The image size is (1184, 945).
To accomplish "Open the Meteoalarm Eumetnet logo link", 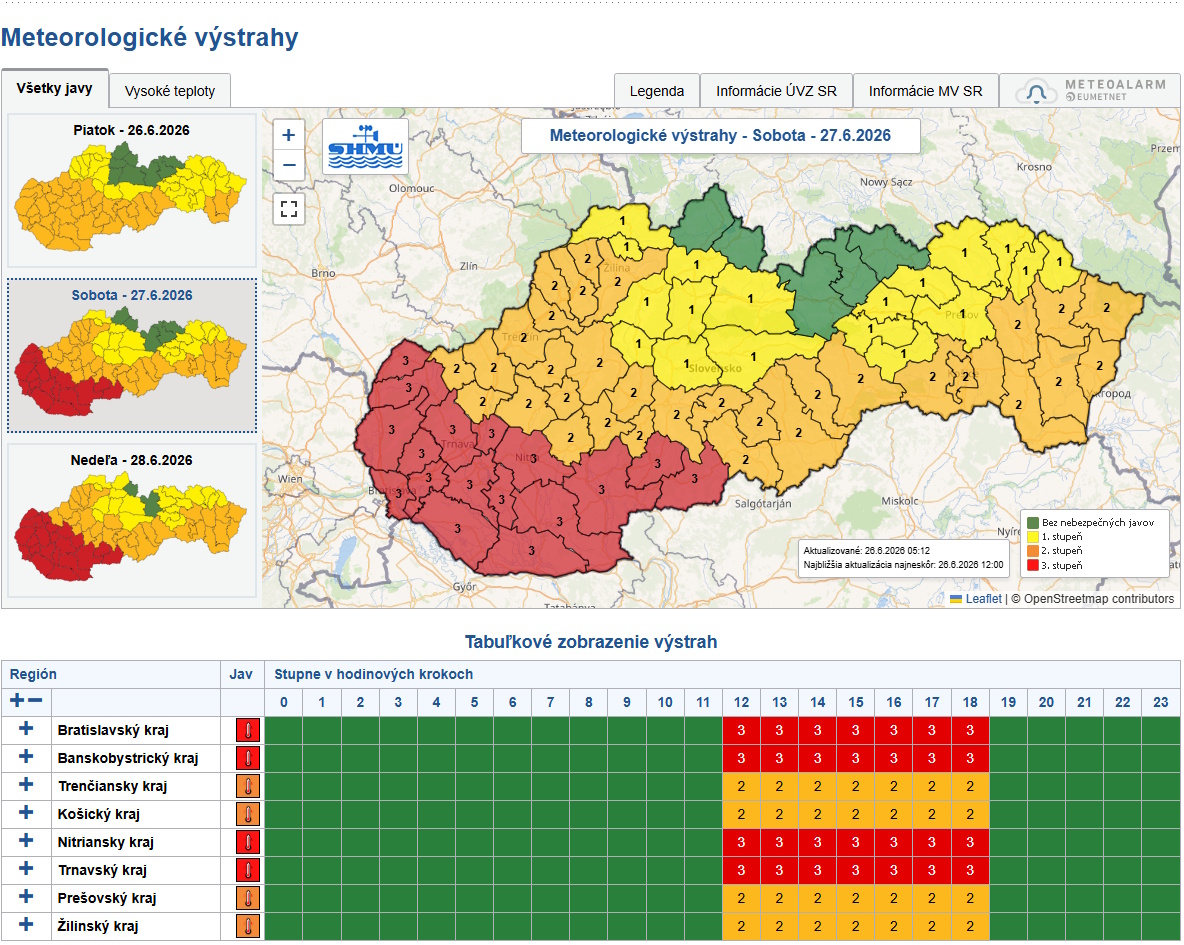I will point(1090,91).
